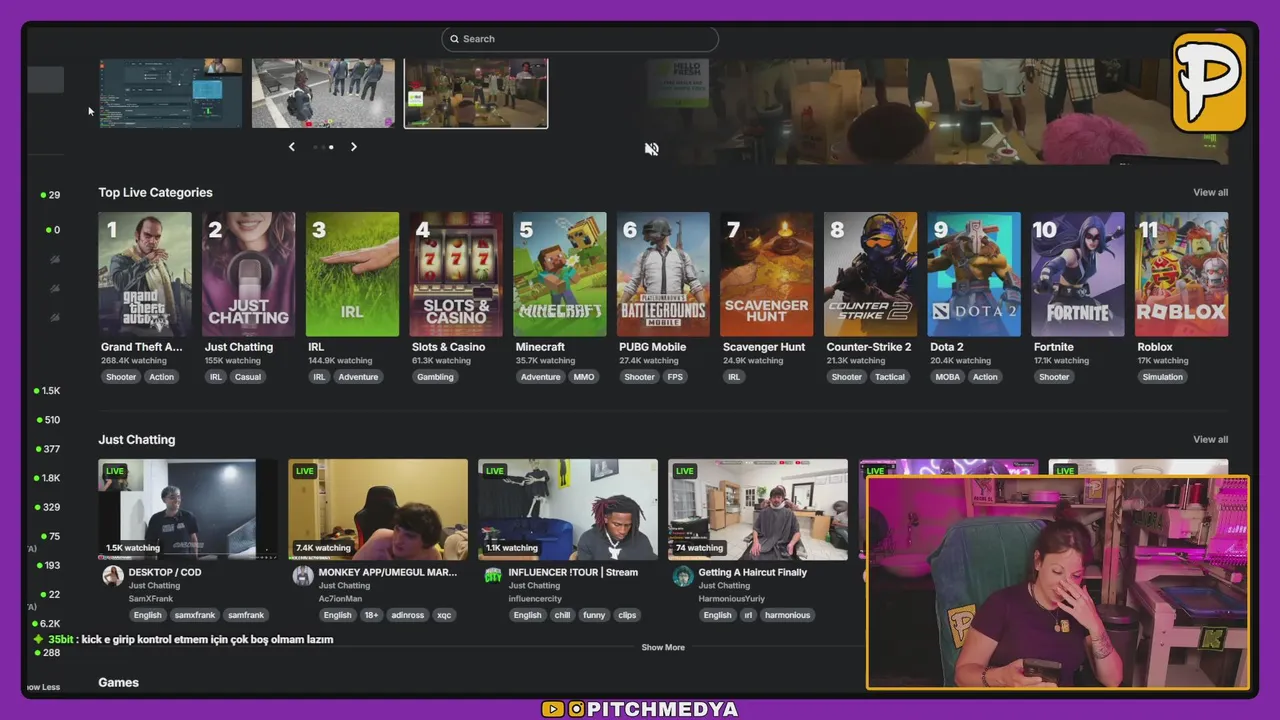Image resolution: width=1280 pixels, height=720 pixels.
Task: Unmute the featured stream player
Action: click(652, 149)
